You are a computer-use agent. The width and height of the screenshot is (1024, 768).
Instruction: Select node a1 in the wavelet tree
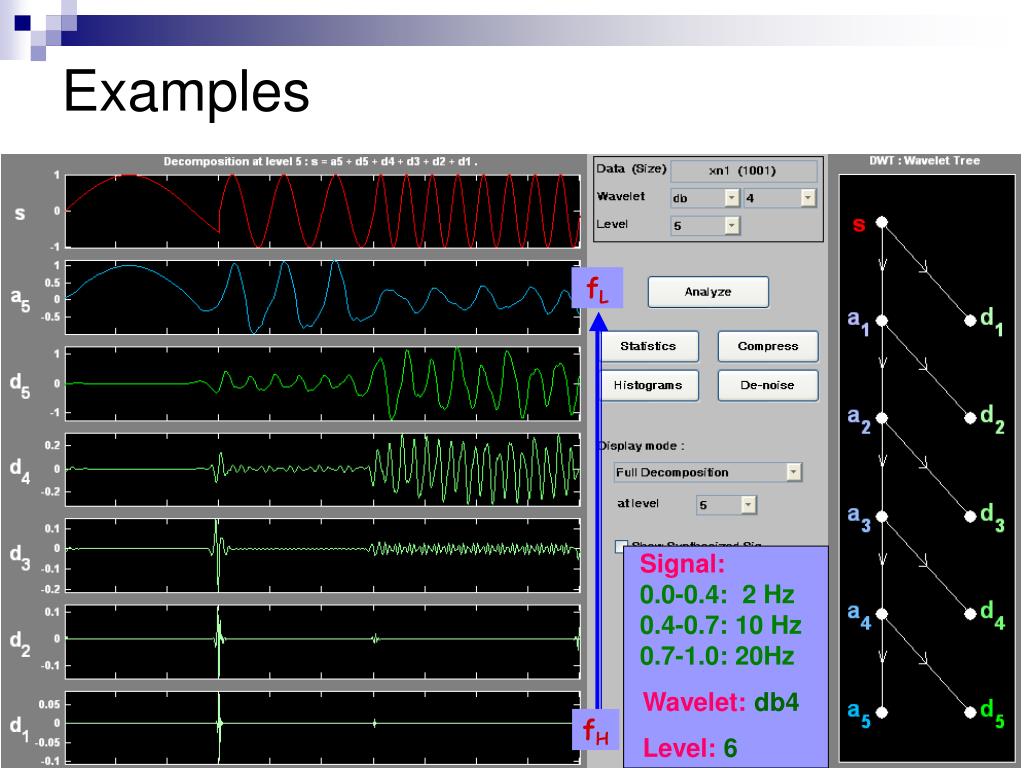click(x=882, y=321)
